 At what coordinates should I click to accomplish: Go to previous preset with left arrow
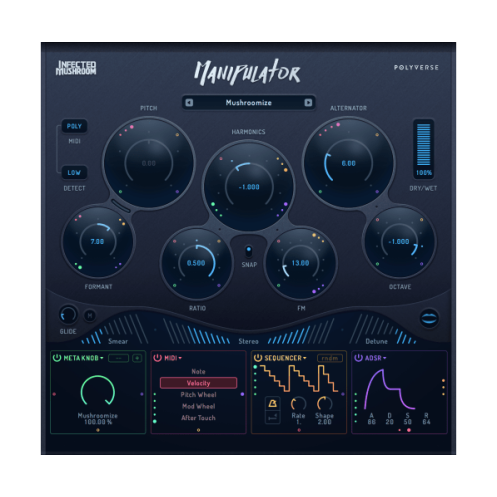(189, 103)
